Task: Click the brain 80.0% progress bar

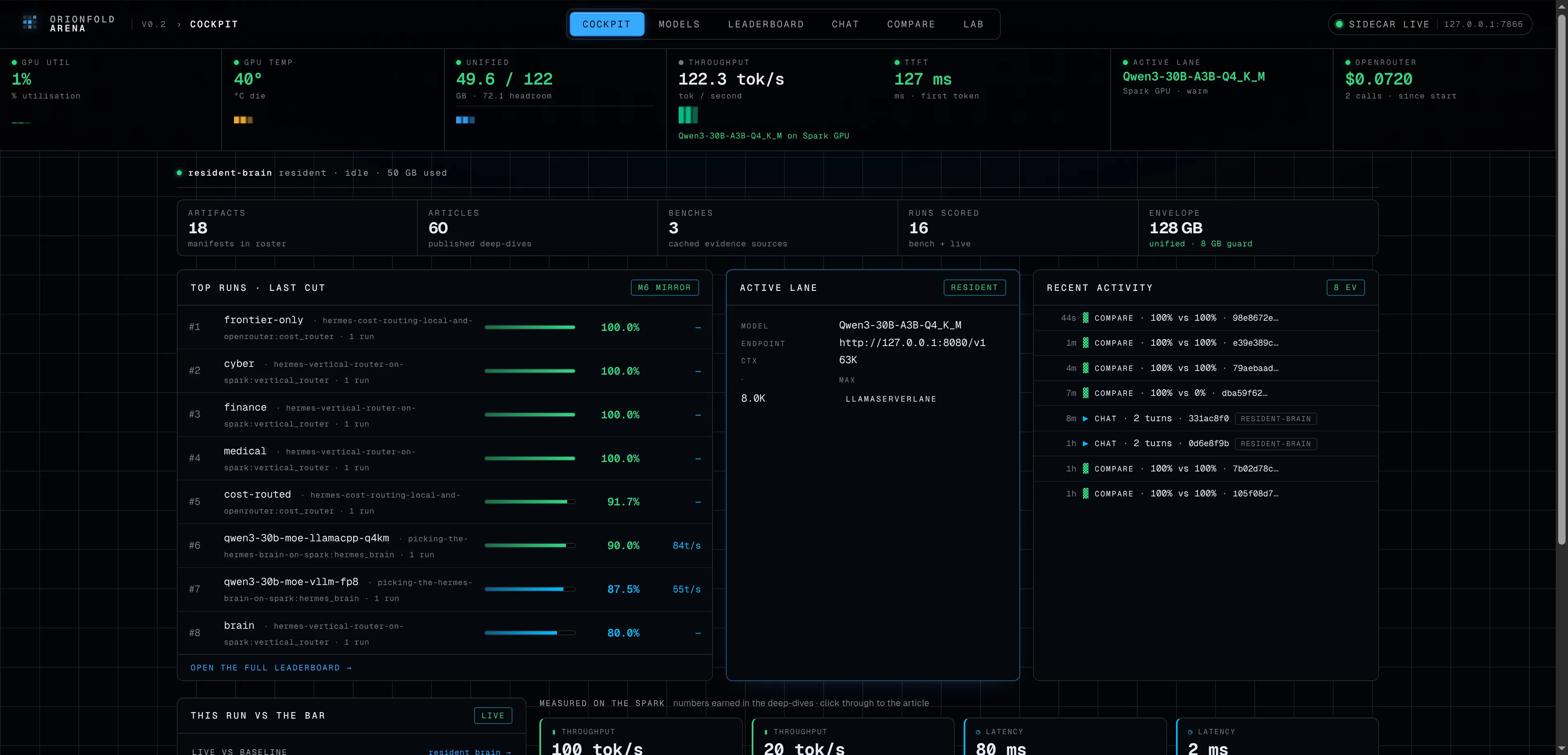Action: pos(530,632)
